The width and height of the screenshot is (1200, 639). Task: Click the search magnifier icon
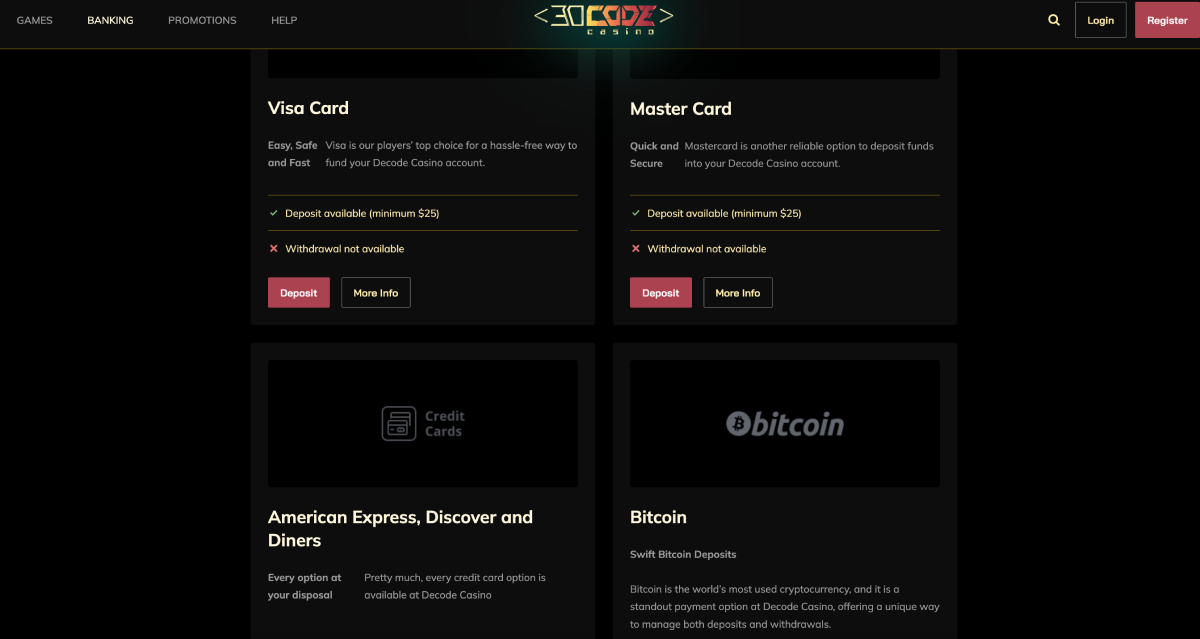tap(1054, 20)
